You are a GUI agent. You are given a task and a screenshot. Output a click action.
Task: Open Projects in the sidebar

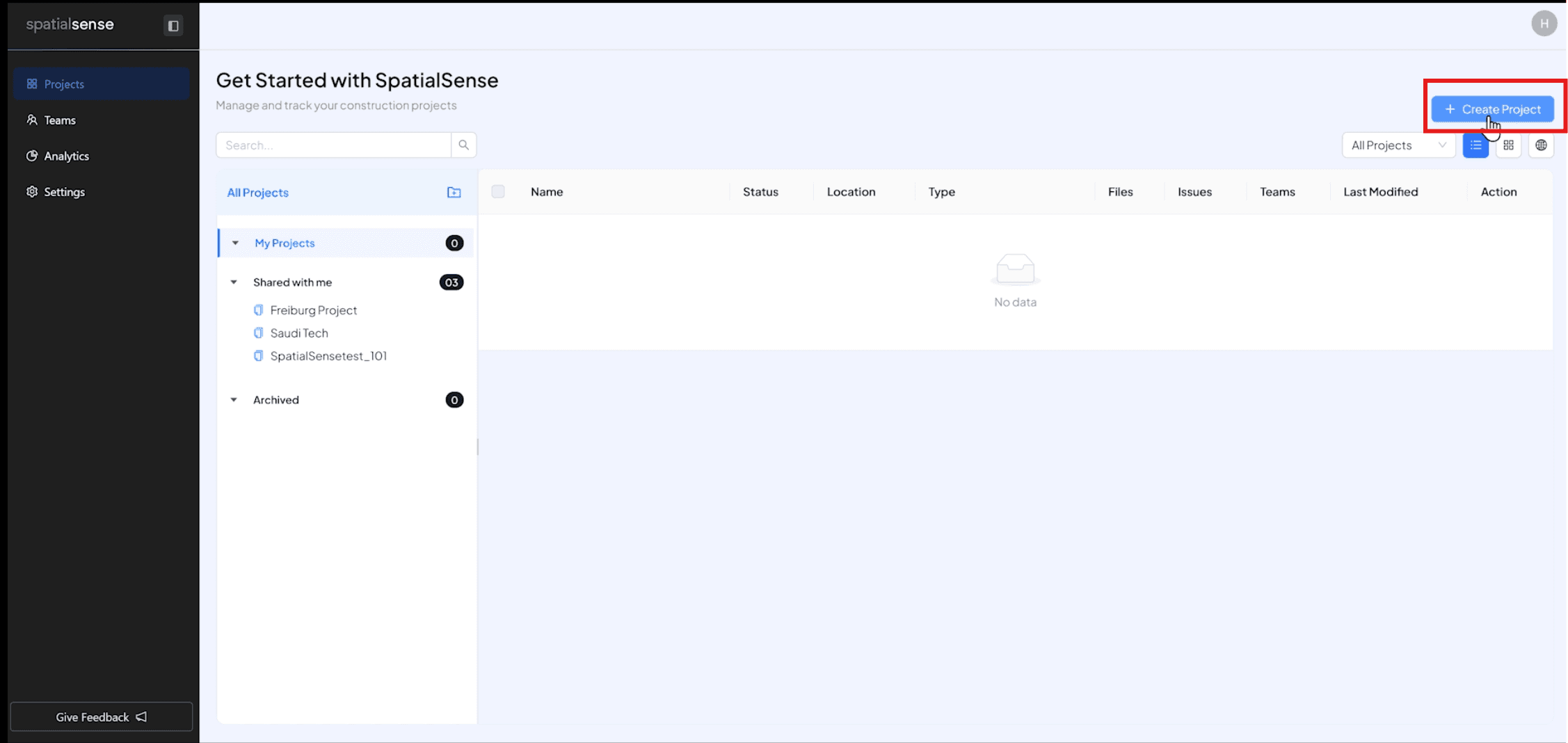101,84
